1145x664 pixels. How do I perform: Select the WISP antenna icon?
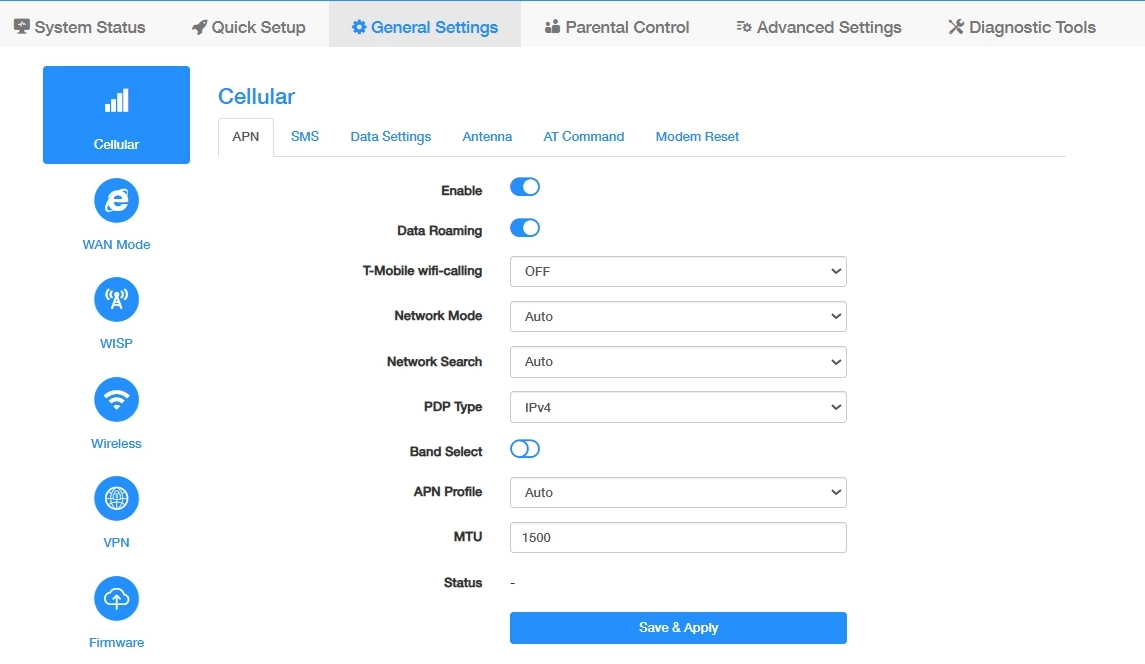tap(116, 300)
